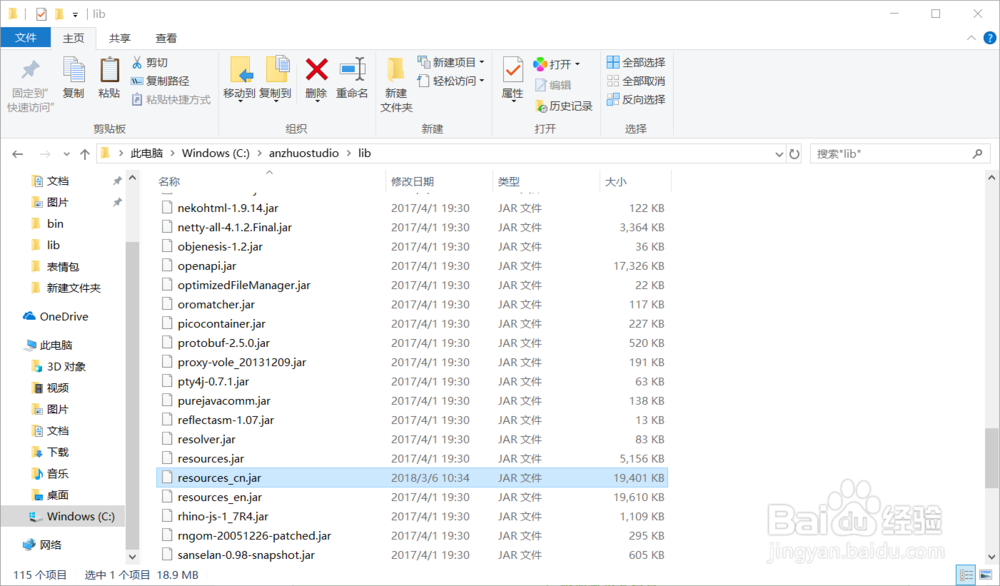Open Customize Quick Access Toolbar dropdown
Screen dimensions: 1000x586
(75, 14)
